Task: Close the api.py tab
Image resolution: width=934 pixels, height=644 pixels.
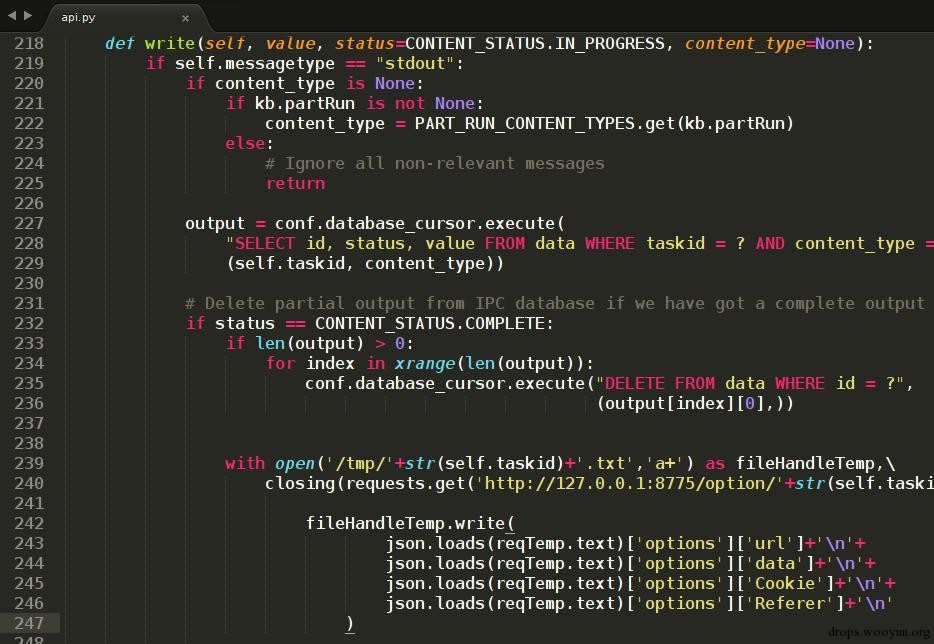Action: pyautogui.click(x=185, y=18)
